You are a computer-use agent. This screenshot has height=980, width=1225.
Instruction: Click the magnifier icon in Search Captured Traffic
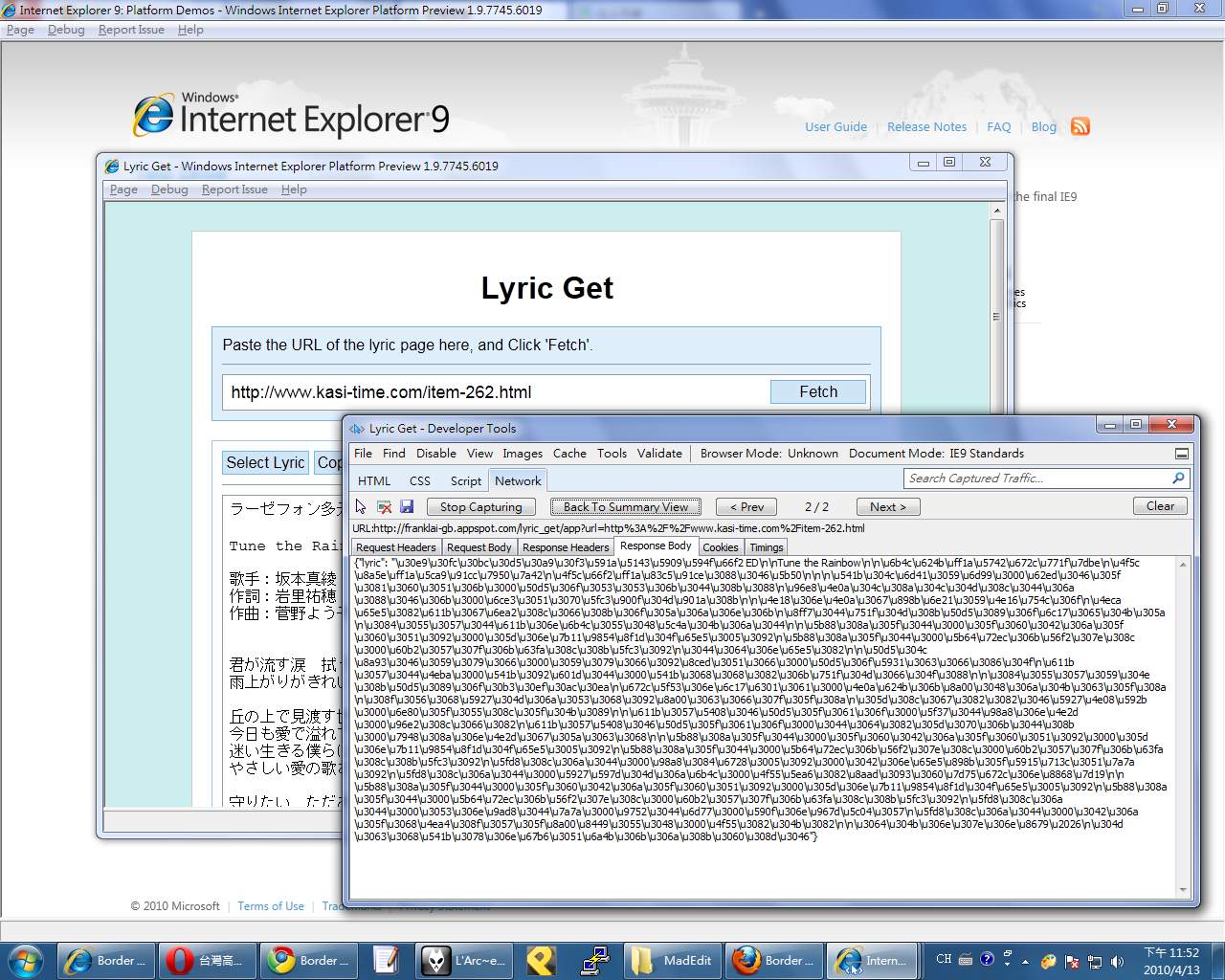tap(1178, 478)
